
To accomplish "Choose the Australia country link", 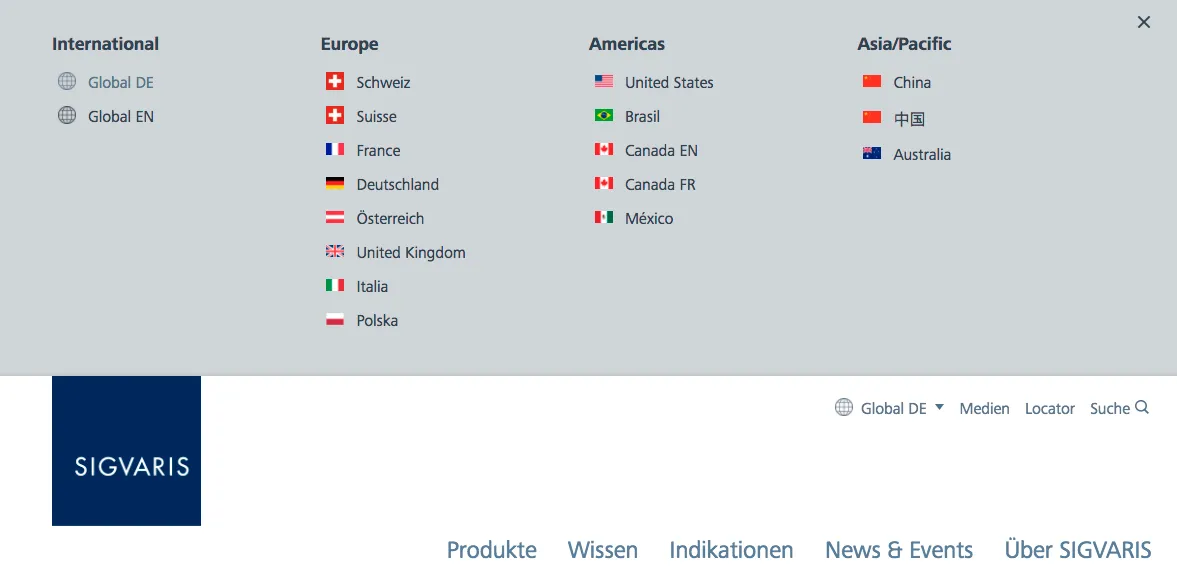I will click(922, 155).
